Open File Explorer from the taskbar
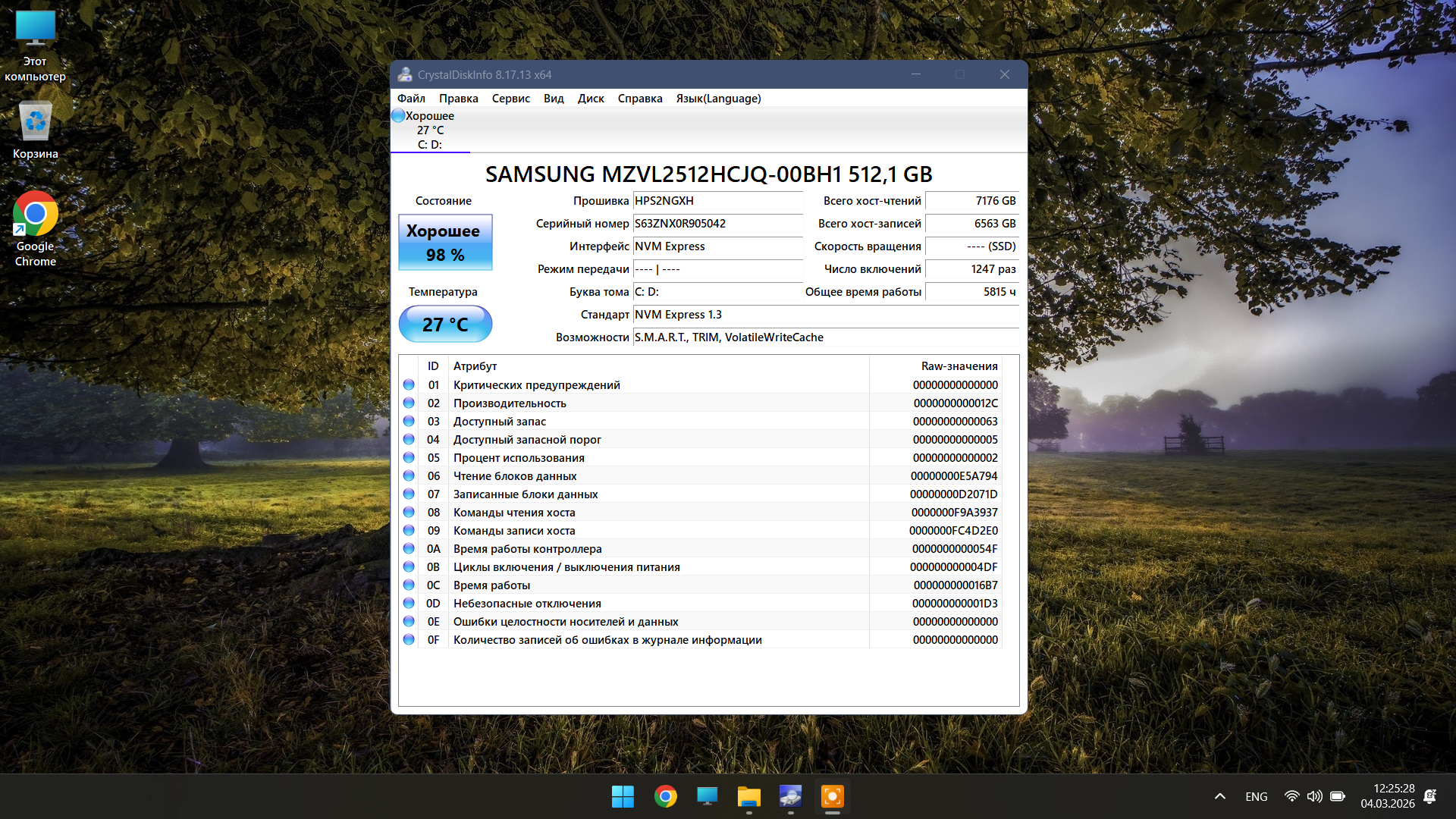1456x819 pixels. tap(748, 796)
